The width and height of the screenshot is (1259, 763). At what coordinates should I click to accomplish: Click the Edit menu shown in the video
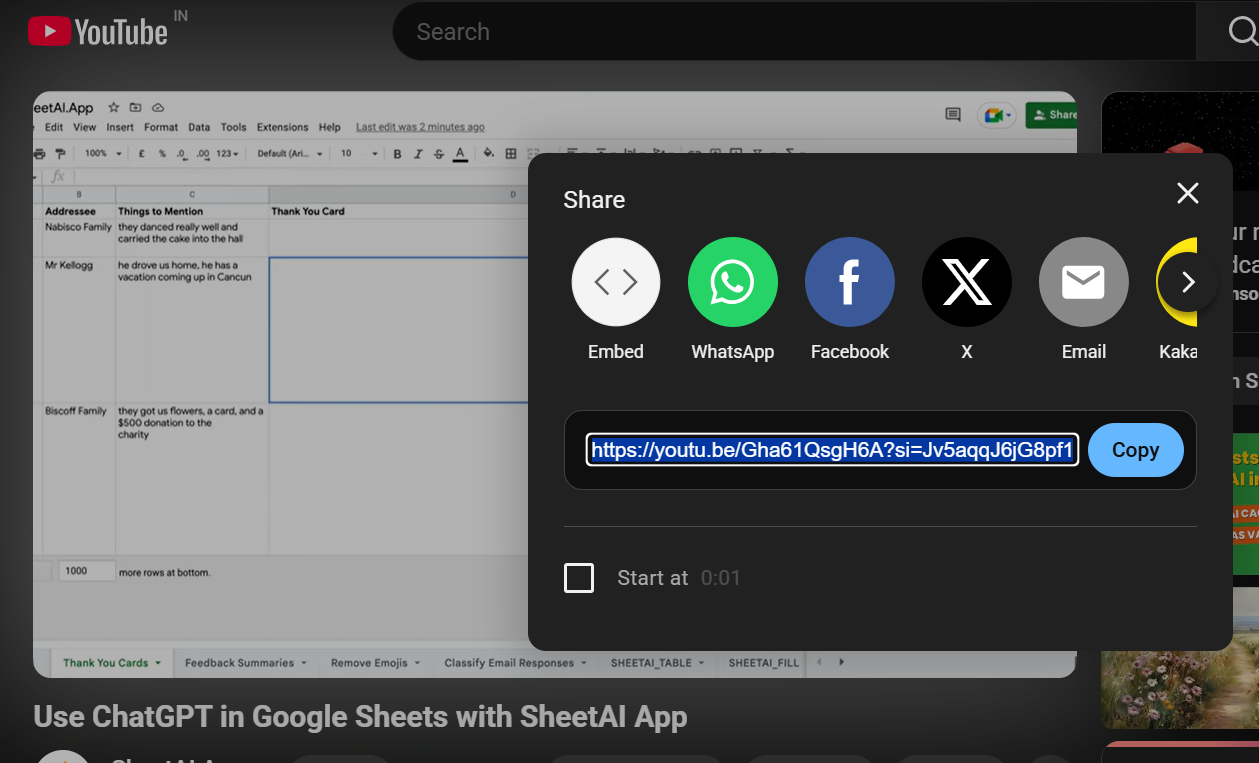click(x=54, y=127)
